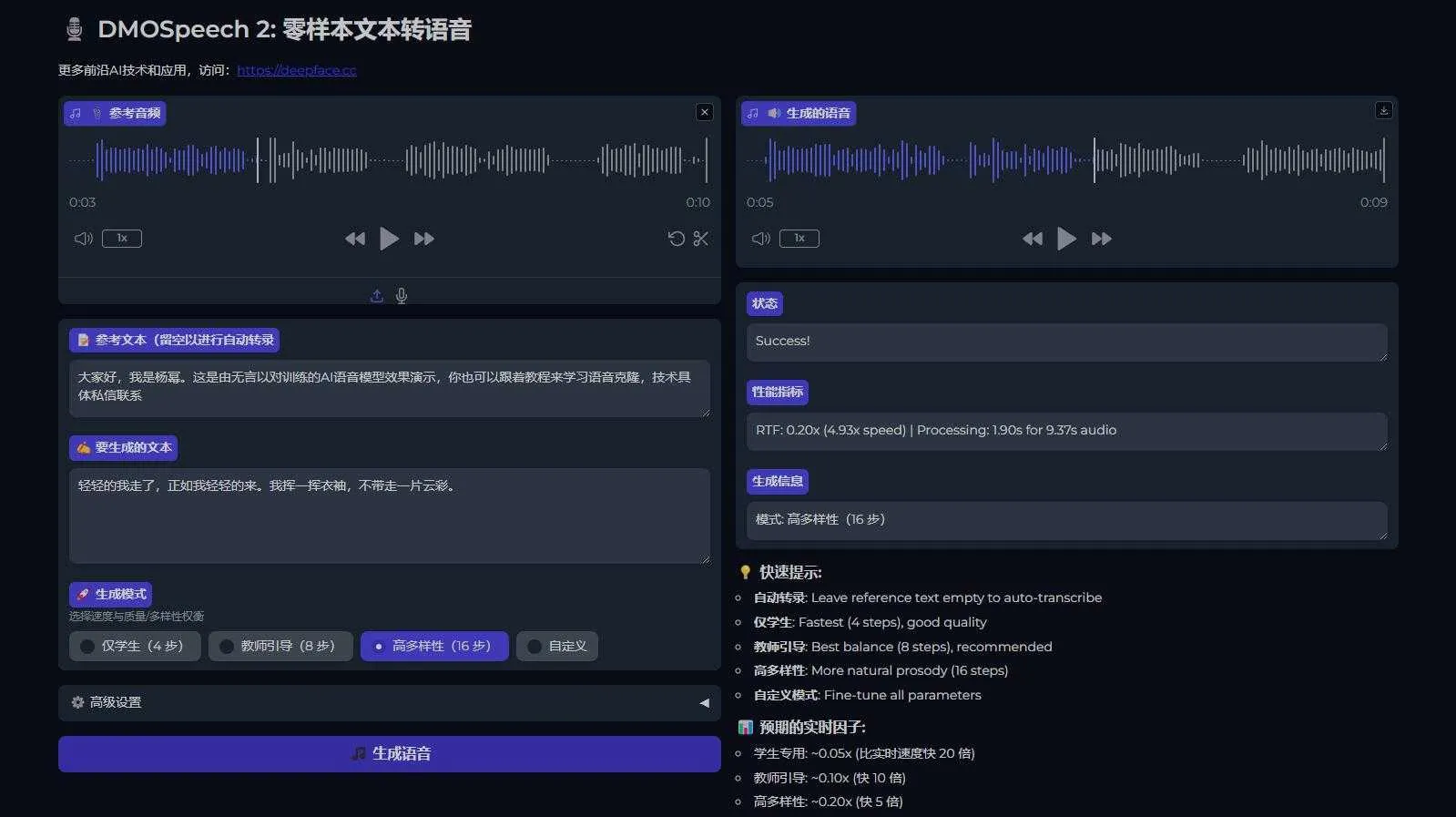Remove the reference audio clip
This screenshot has height=817, width=1456.
[x=704, y=112]
